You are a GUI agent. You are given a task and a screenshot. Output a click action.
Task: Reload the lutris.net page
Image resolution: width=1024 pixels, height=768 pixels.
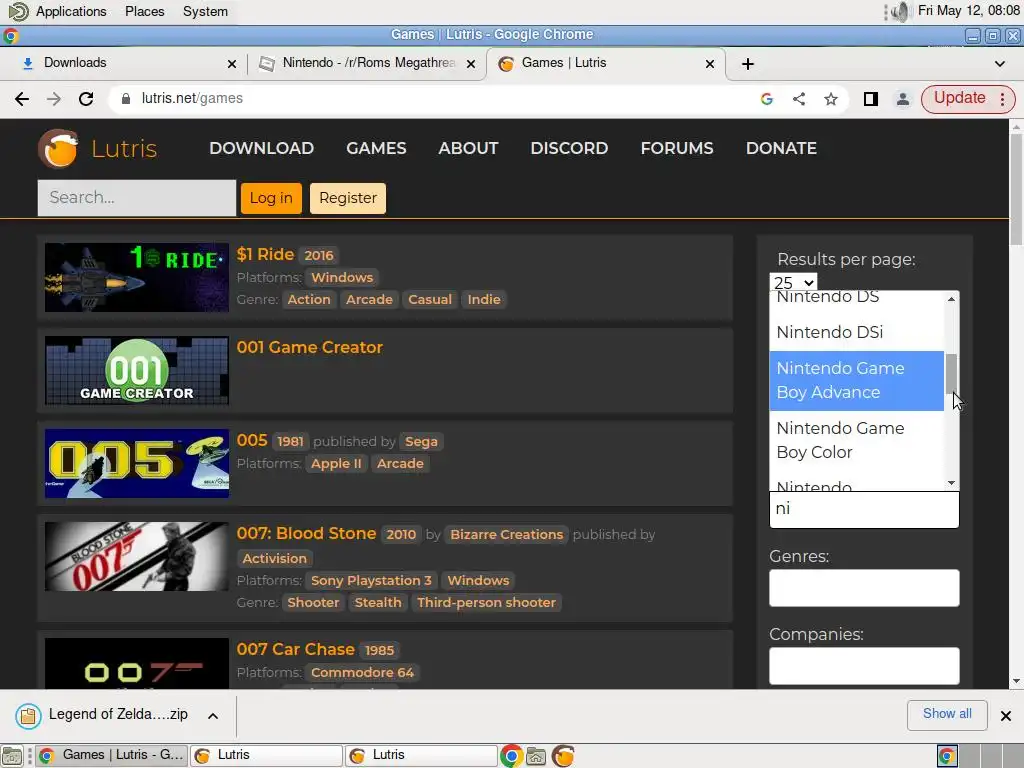(86, 99)
